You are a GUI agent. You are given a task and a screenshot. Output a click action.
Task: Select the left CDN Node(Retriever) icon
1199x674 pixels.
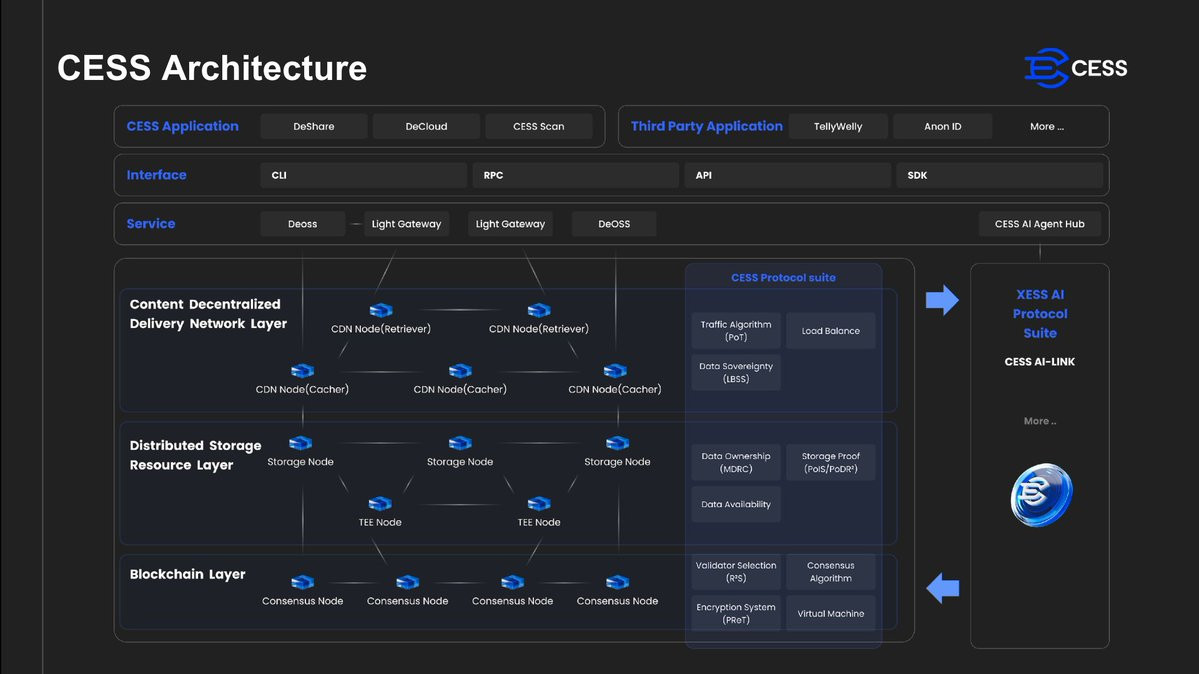click(381, 310)
